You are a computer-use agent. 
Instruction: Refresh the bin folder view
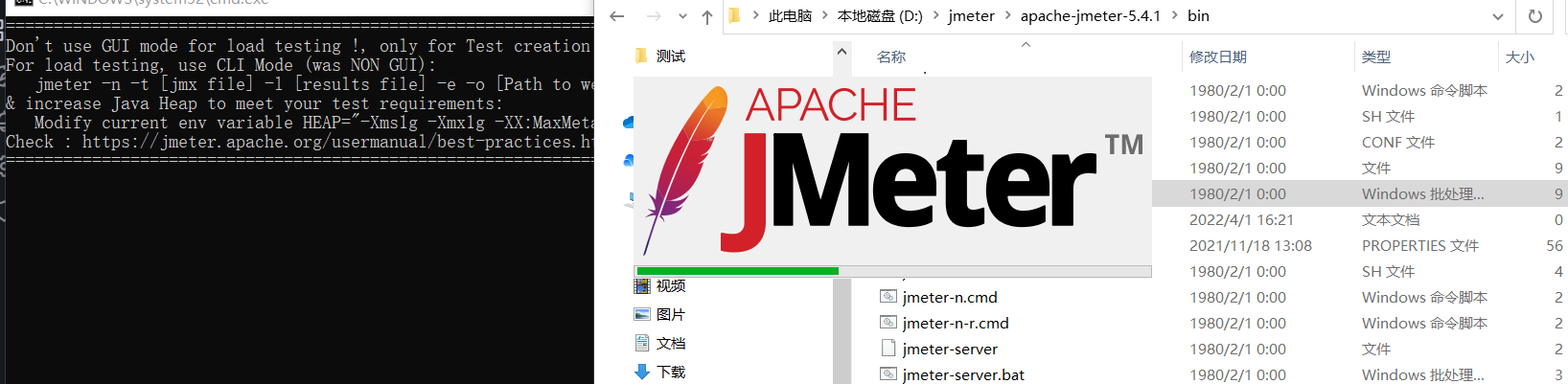[x=1535, y=16]
